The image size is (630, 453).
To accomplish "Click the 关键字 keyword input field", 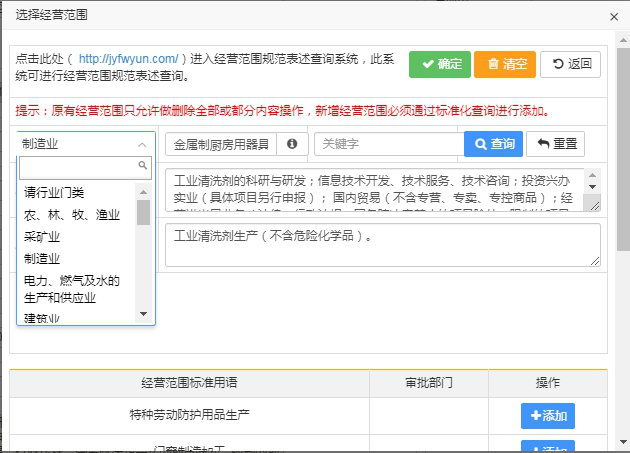I will click(x=388, y=144).
